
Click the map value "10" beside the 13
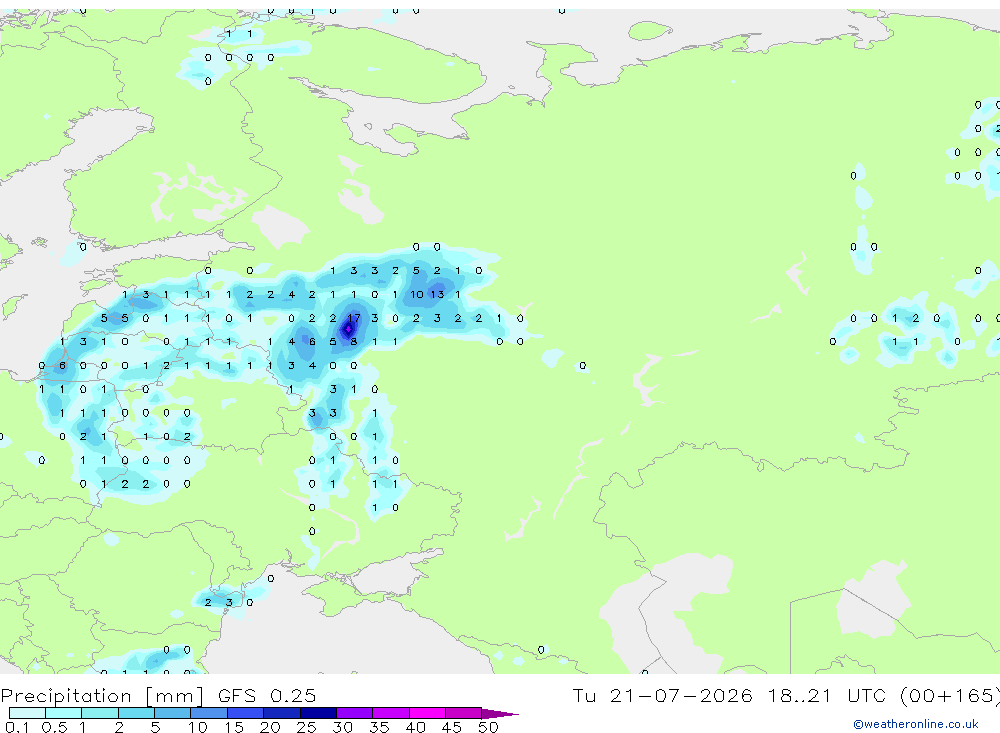click(416, 294)
